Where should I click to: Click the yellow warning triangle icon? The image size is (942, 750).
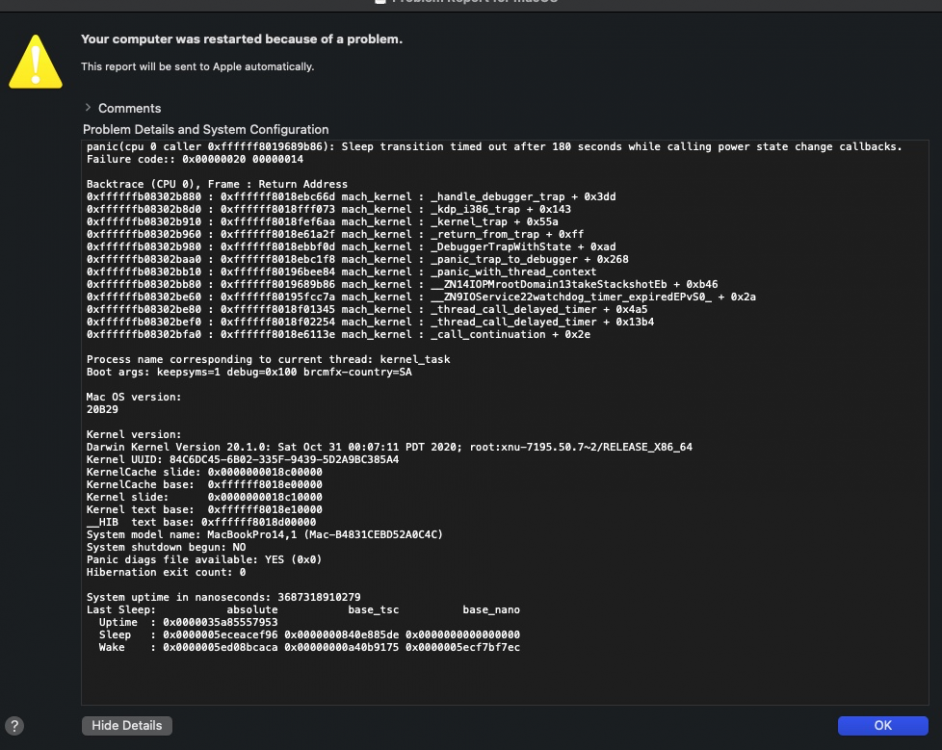coord(35,62)
